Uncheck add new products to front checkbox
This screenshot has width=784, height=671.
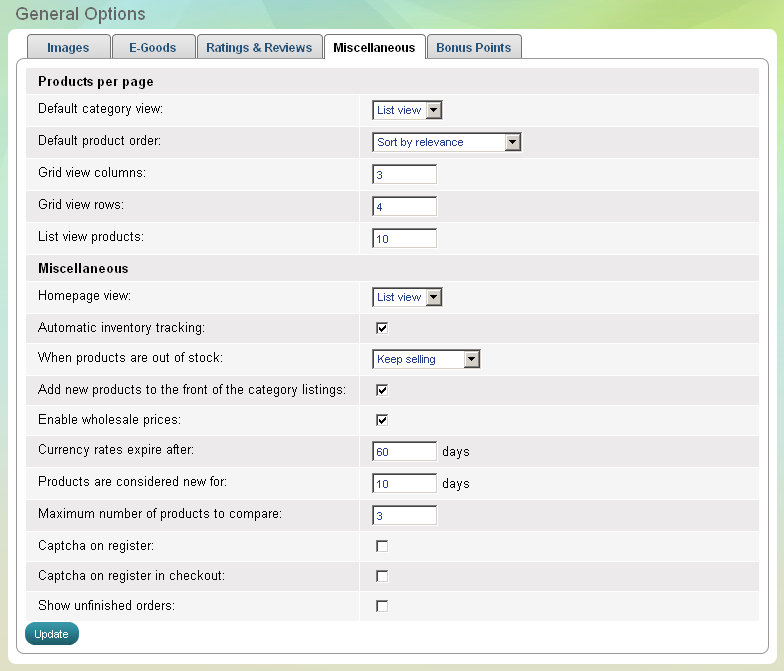pos(382,390)
